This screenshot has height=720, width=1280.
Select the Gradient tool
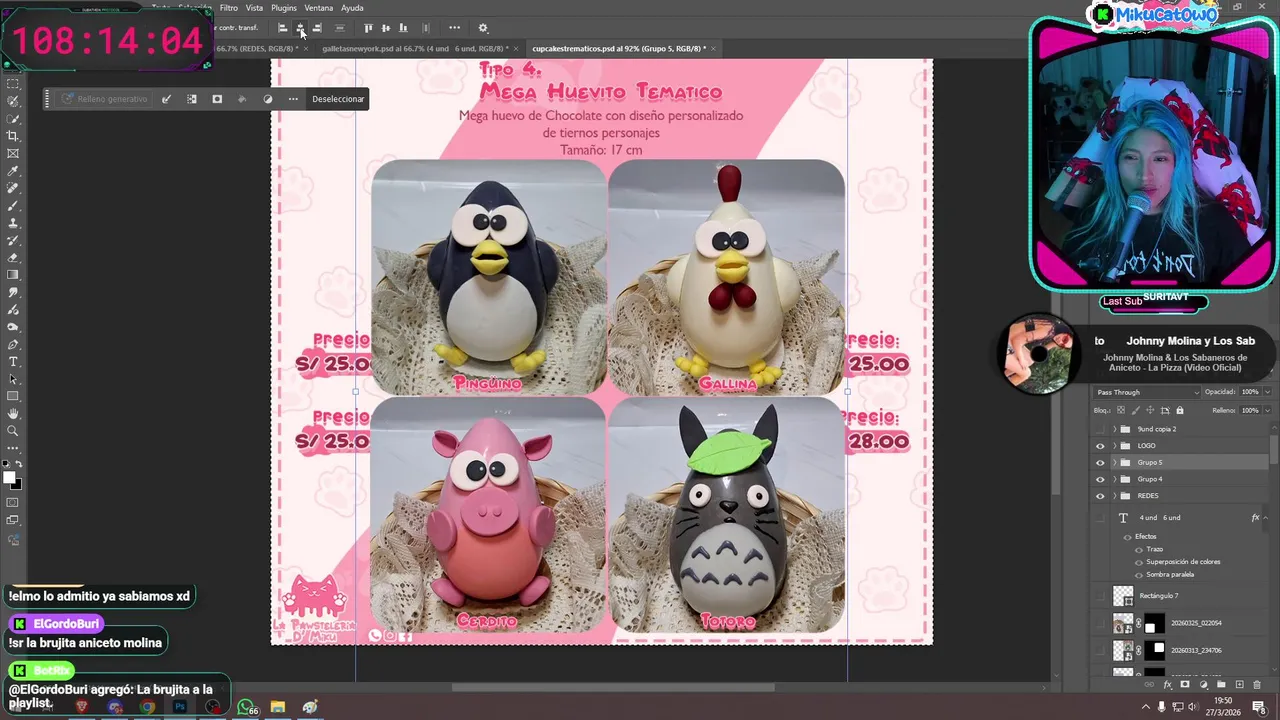pos(13,275)
